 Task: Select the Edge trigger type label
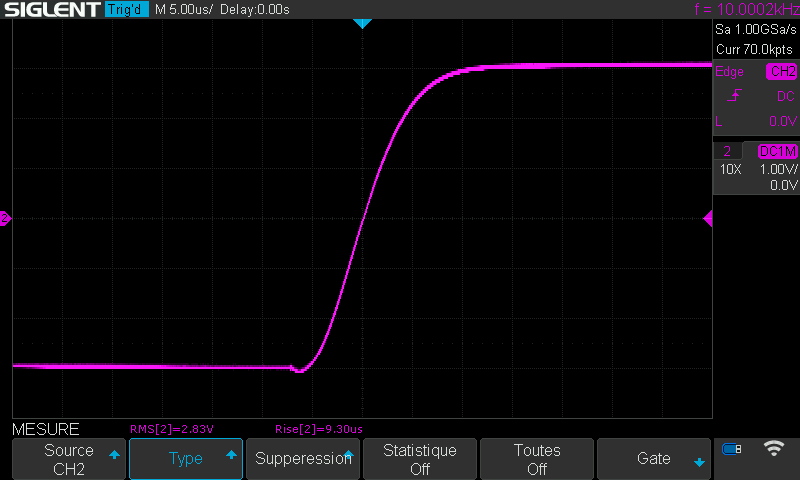[729, 72]
